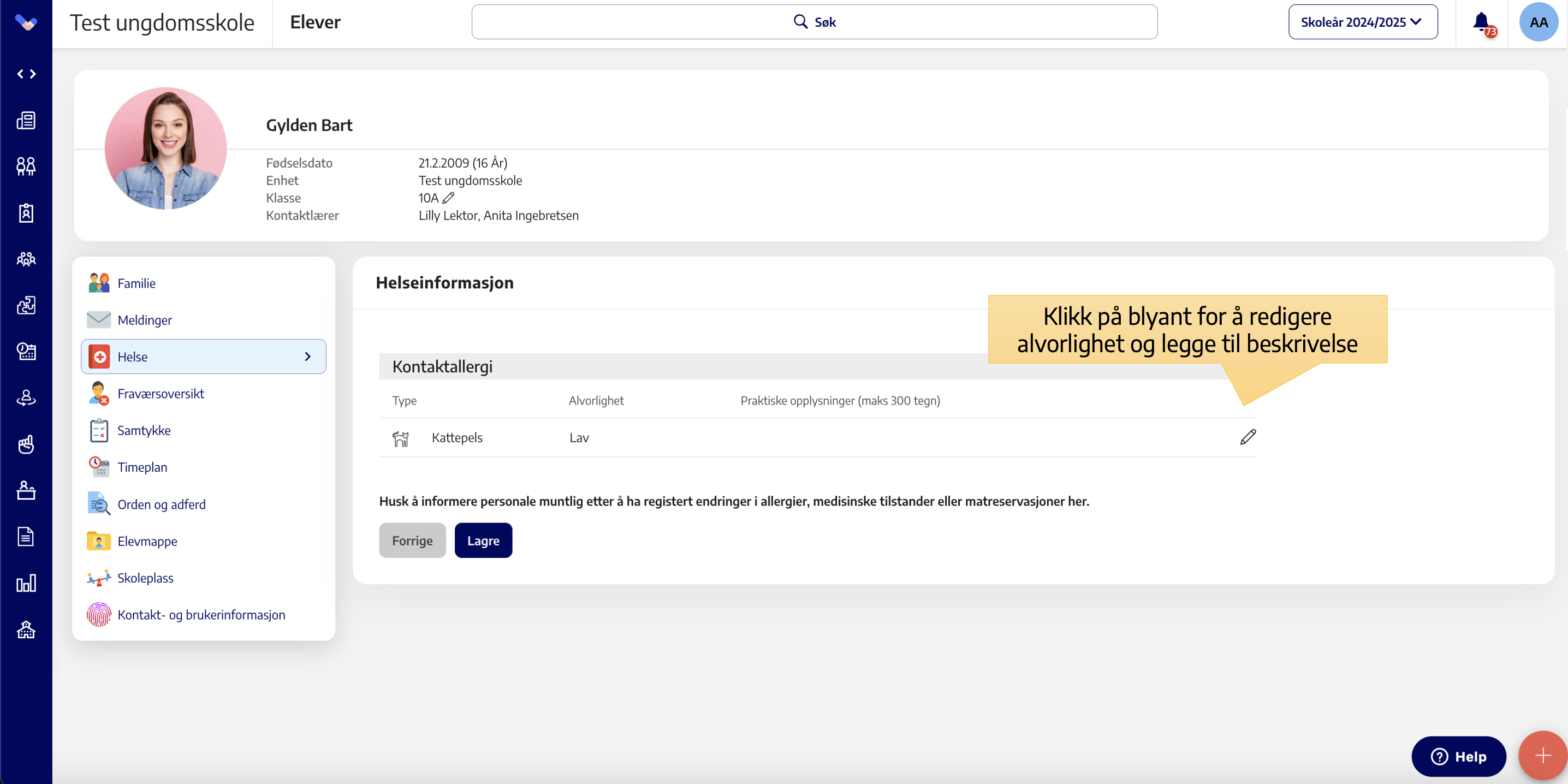Click the Helseinformasjon heading
The height and width of the screenshot is (784, 1568).
pyautogui.click(x=444, y=283)
